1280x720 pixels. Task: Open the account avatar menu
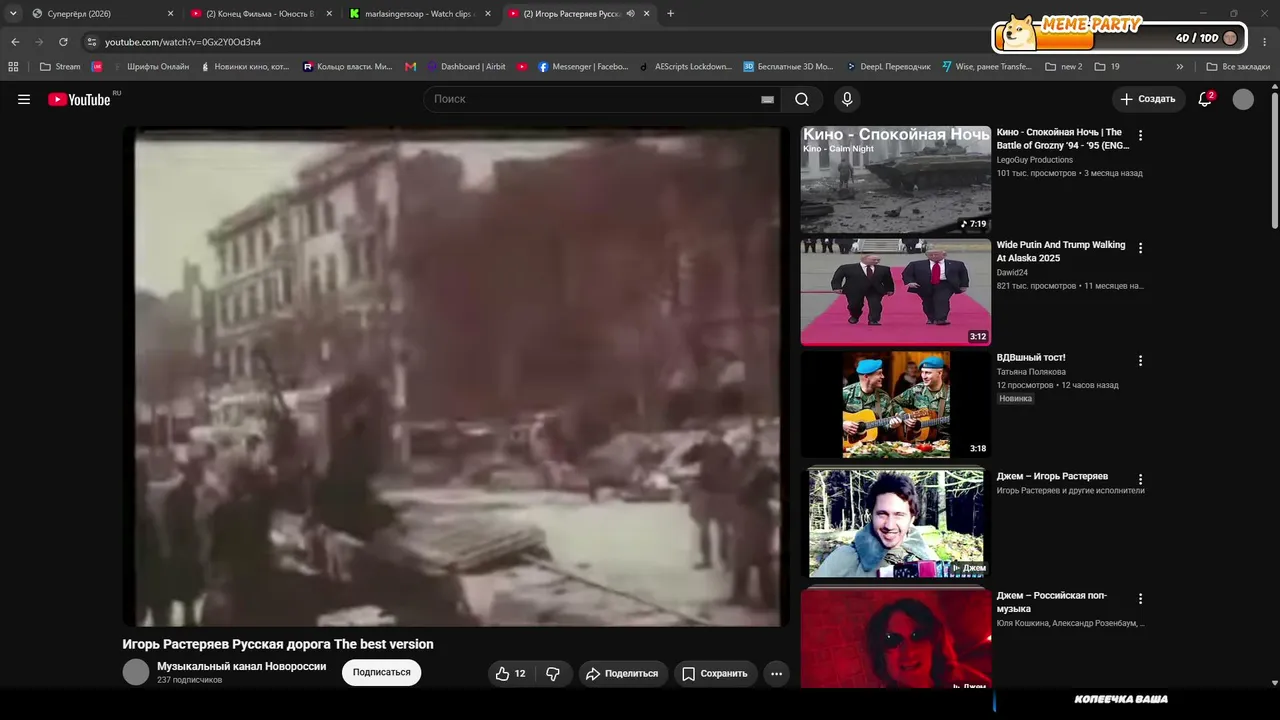[x=1243, y=99]
